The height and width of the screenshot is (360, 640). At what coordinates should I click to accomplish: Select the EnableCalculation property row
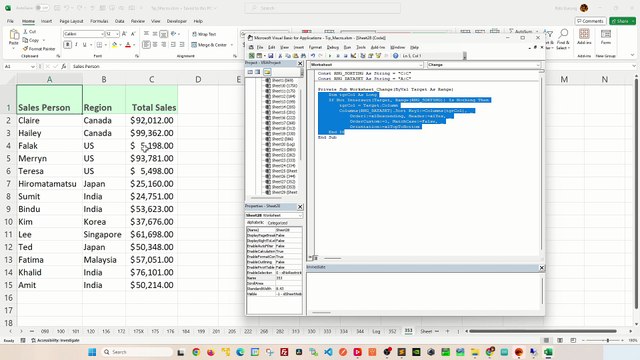tap(274, 251)
